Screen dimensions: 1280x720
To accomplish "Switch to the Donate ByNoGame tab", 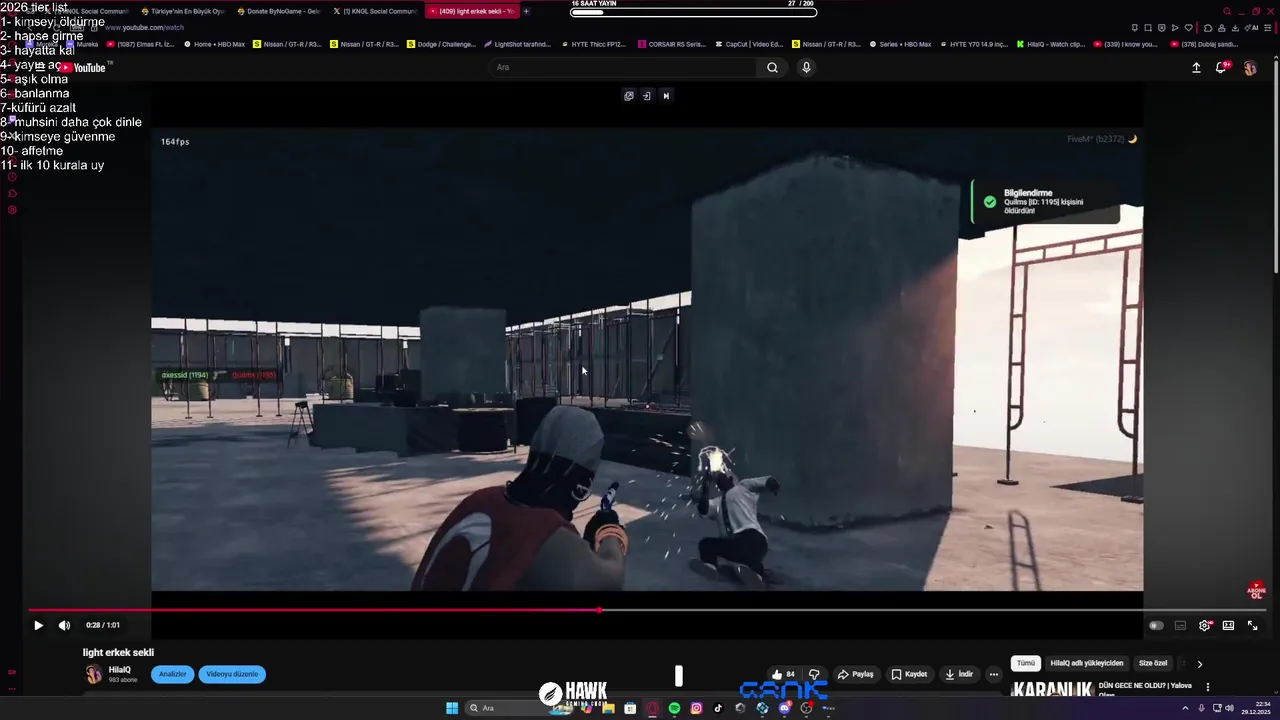I will point(279,11).
